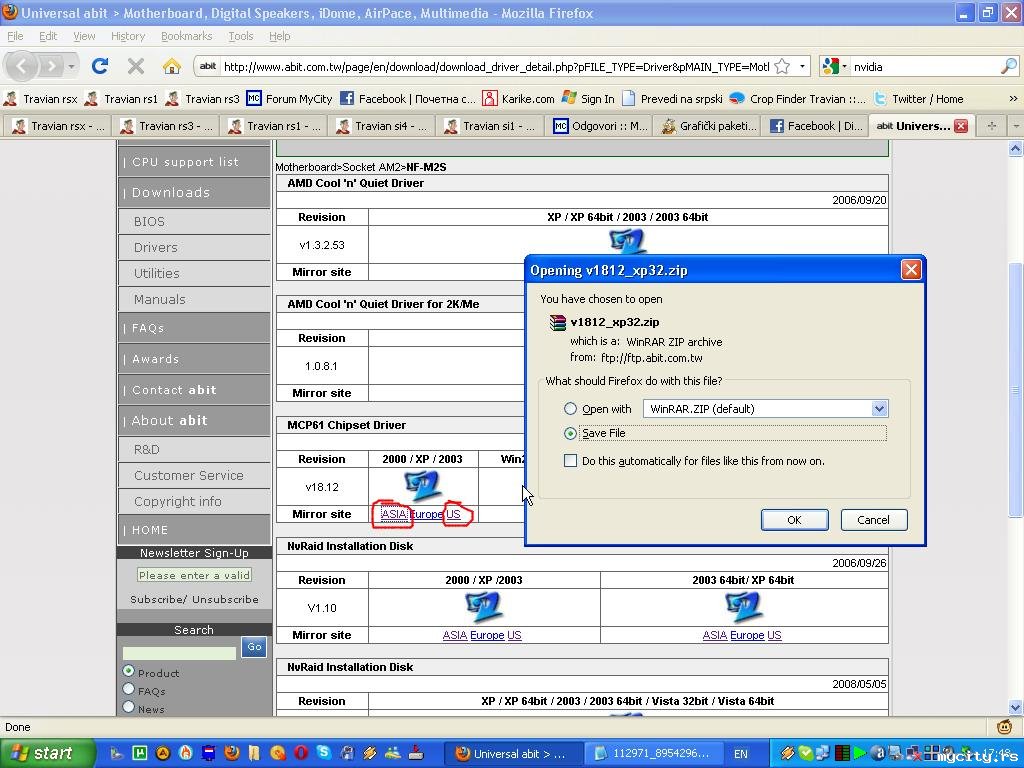Open the search engine selector dropdown
Viewport: 1024px width, 768px height.
[x=835, y=67]
